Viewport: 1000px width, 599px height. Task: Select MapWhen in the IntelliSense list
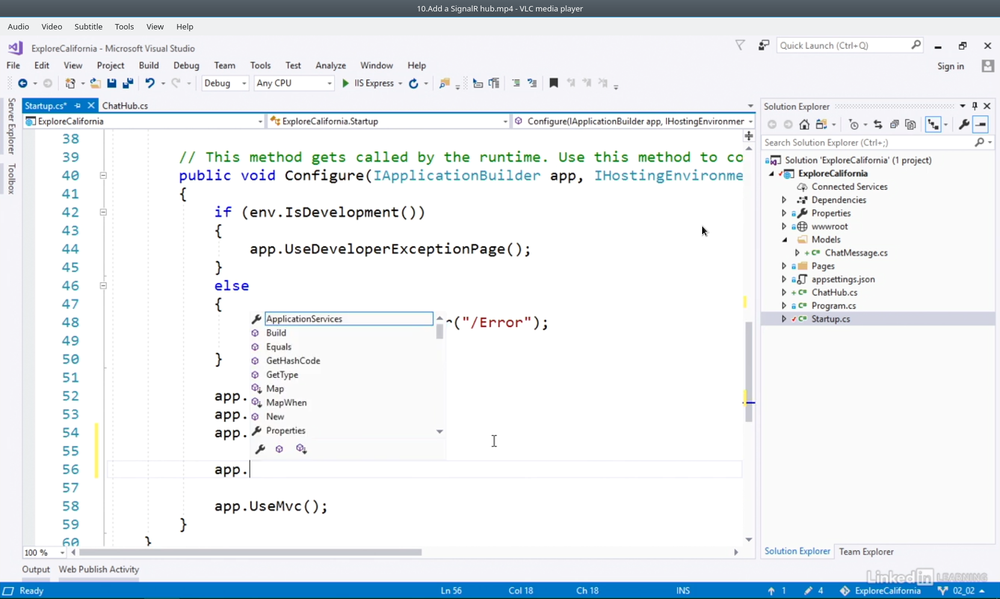point(286,403)
